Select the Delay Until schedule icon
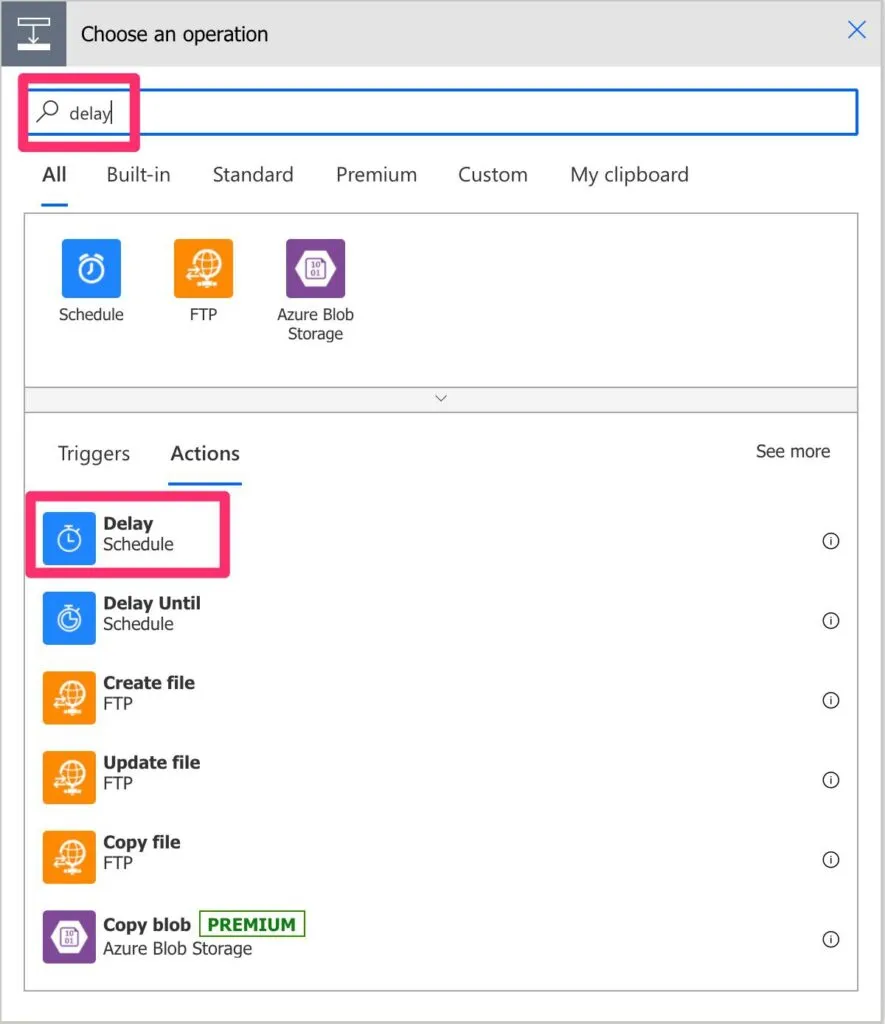Viewport: 885px width, 1024px height. [x=69, y=618]
